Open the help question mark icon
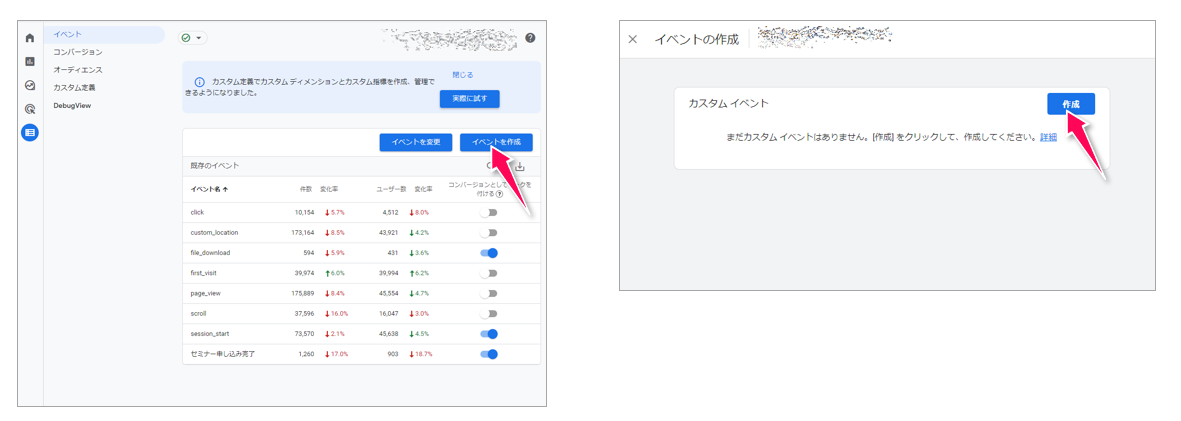The image size is (1181, 421). (x=530, y=38)
